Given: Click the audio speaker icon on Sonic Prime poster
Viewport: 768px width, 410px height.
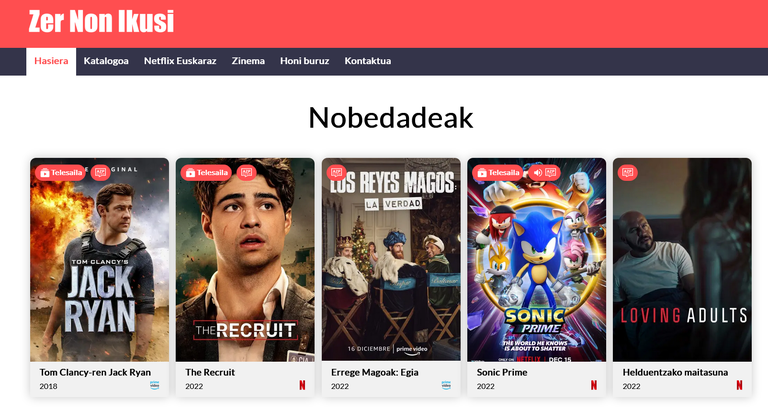Looking at the screenshot, I should click(538, 172).
